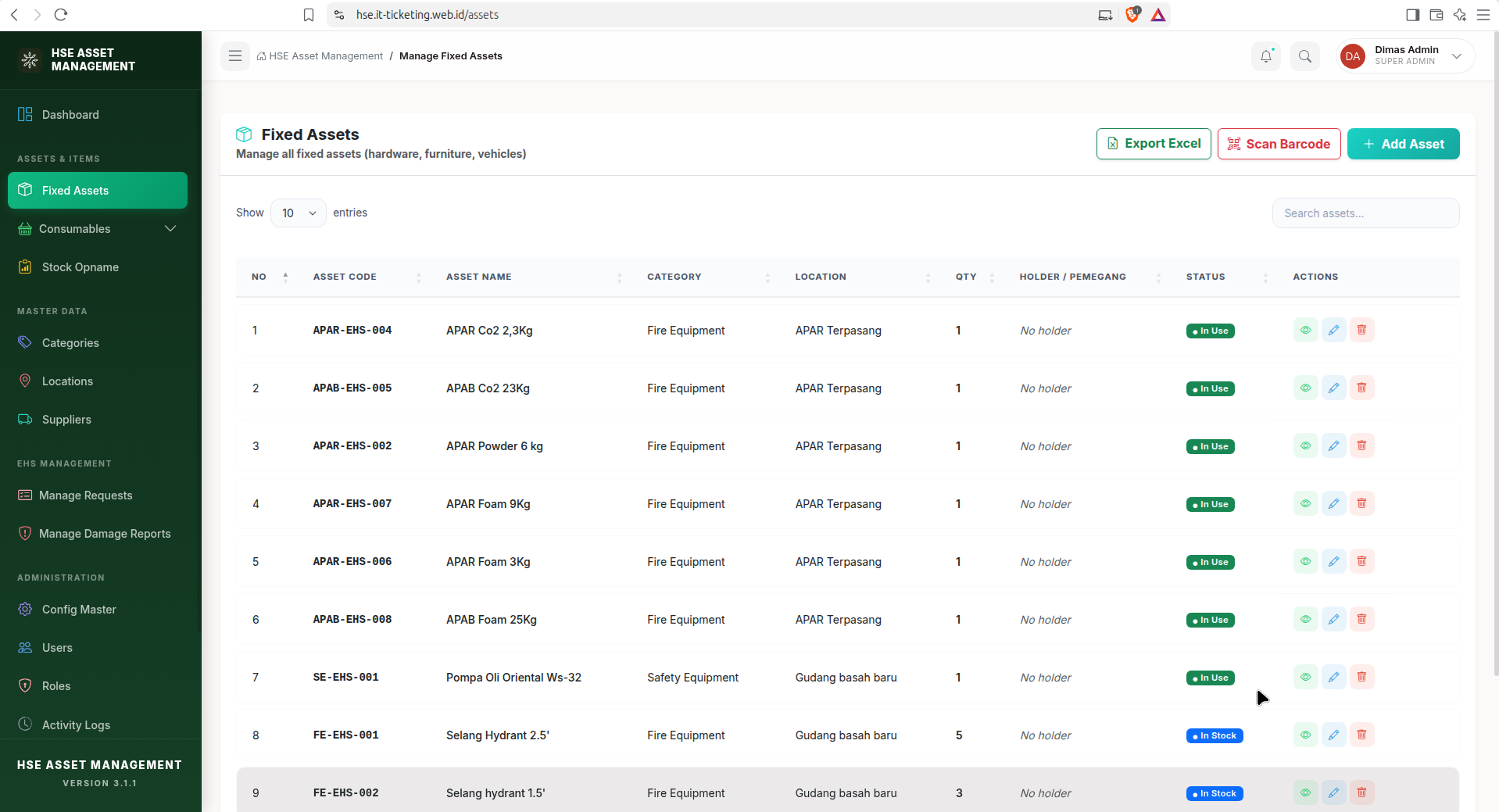The height and width of the screenshot is (812, 1499).
Task: View Pompa Oli Oriental Ws-32 details
Action: (1305, 678)
